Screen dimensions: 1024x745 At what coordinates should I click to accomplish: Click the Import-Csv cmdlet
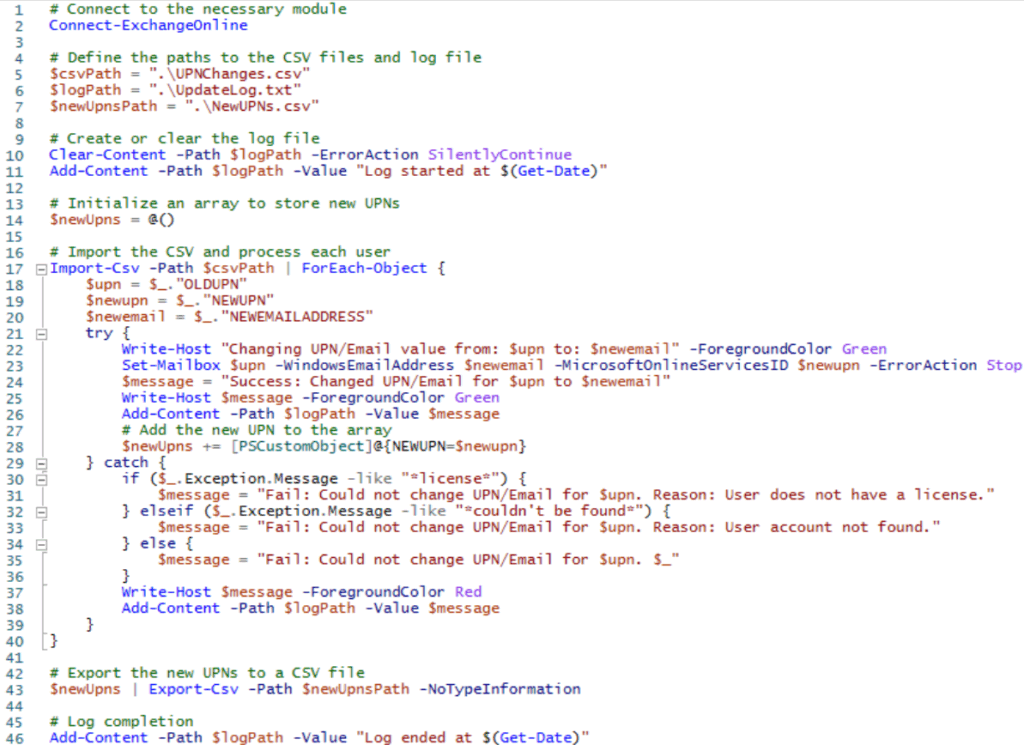tap(95, 268)
